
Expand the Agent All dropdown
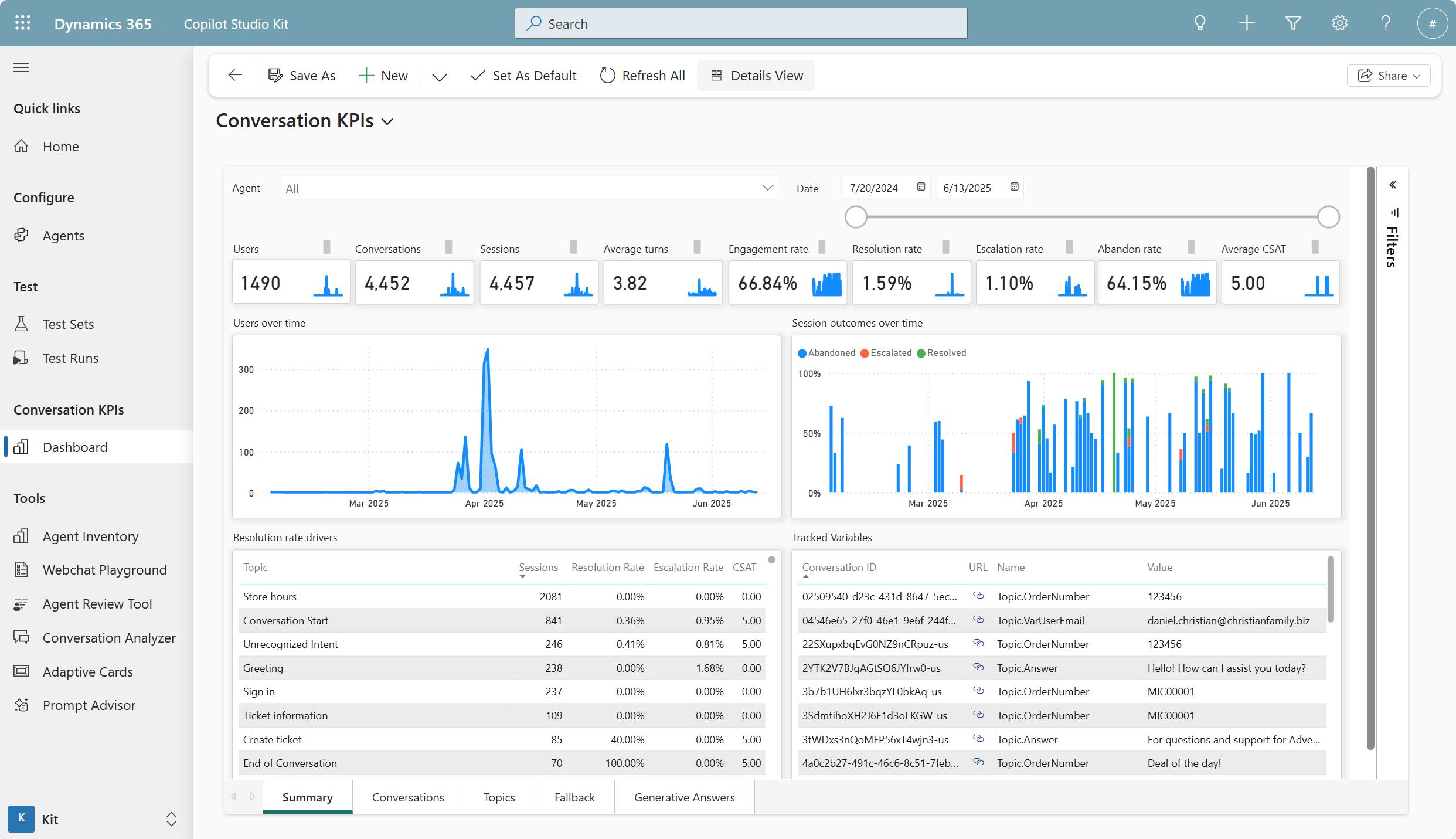click(767, 188)
